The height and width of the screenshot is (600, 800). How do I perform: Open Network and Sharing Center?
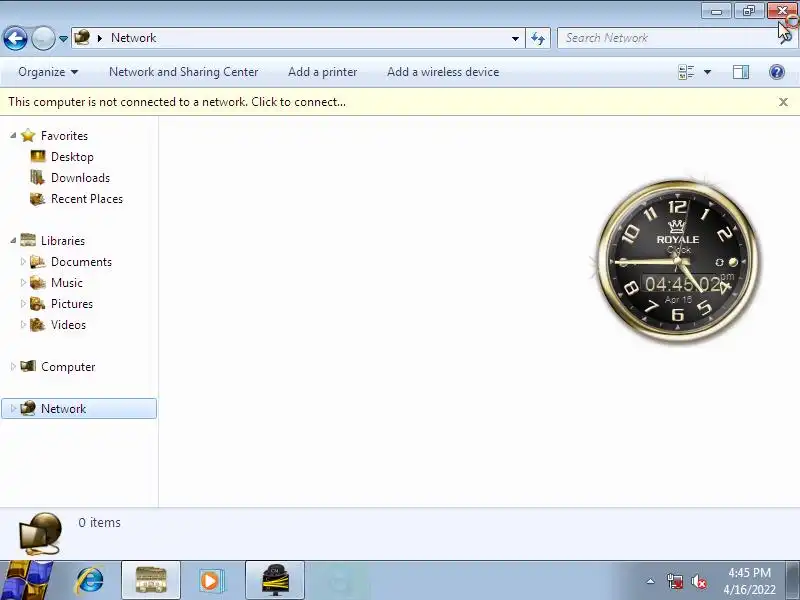coord(184,72)
